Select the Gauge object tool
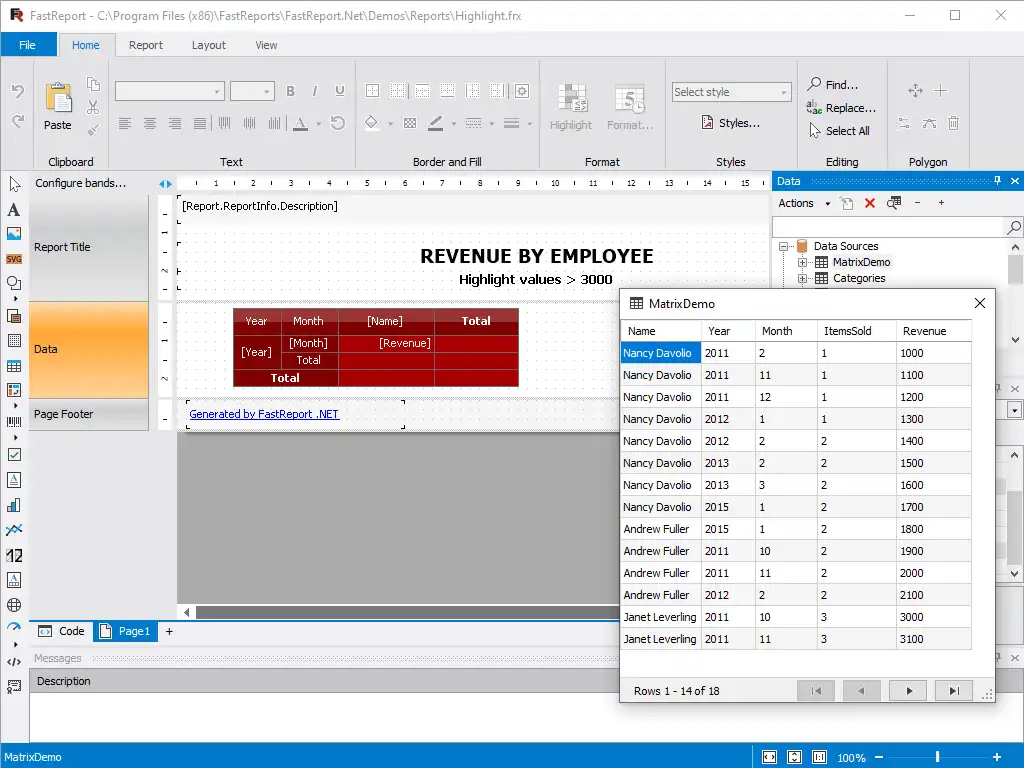 [x=14, y=627]
